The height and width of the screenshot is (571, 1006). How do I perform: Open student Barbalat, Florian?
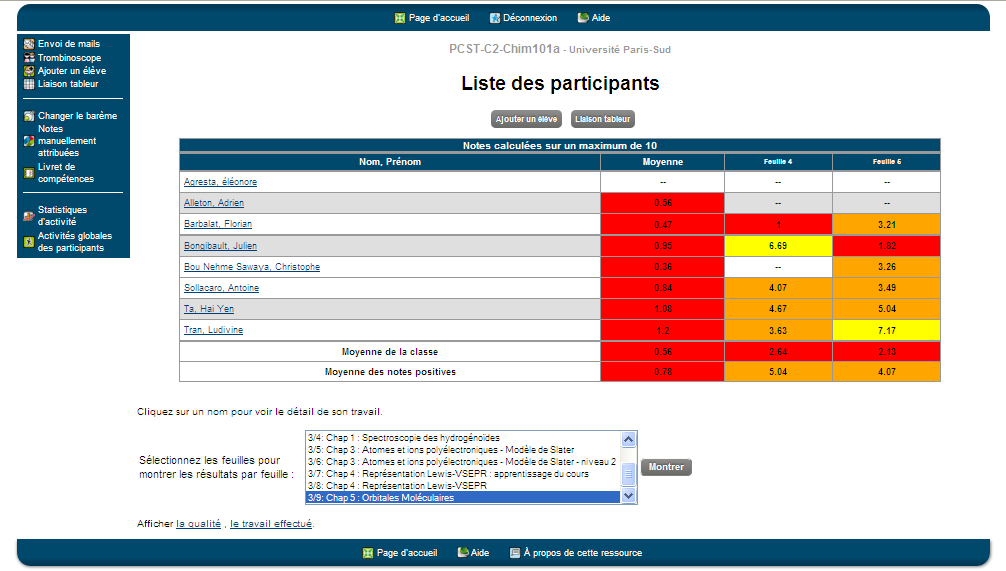point(217,224)
